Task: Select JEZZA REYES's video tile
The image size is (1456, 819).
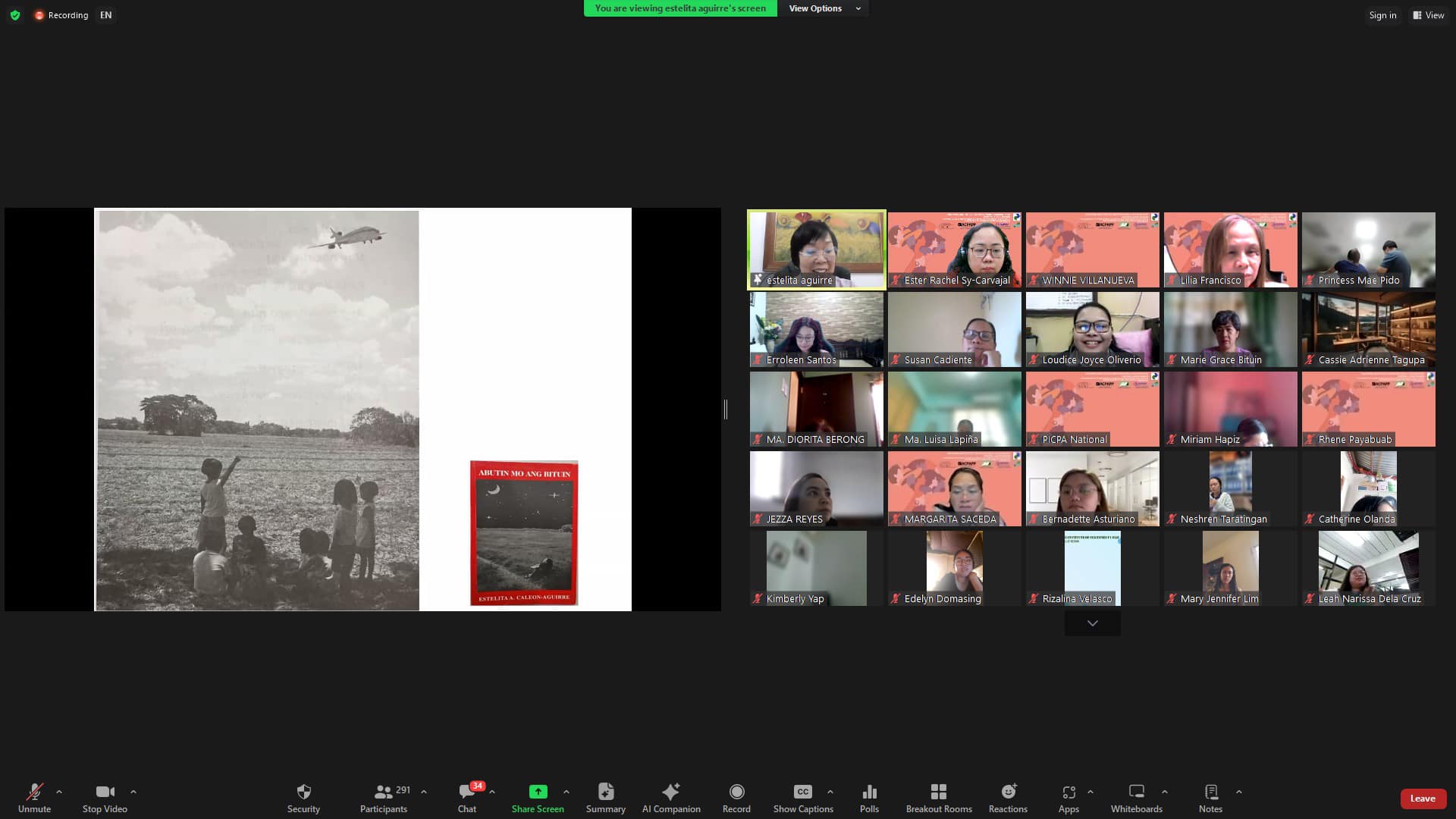Action: click(816, 488)
